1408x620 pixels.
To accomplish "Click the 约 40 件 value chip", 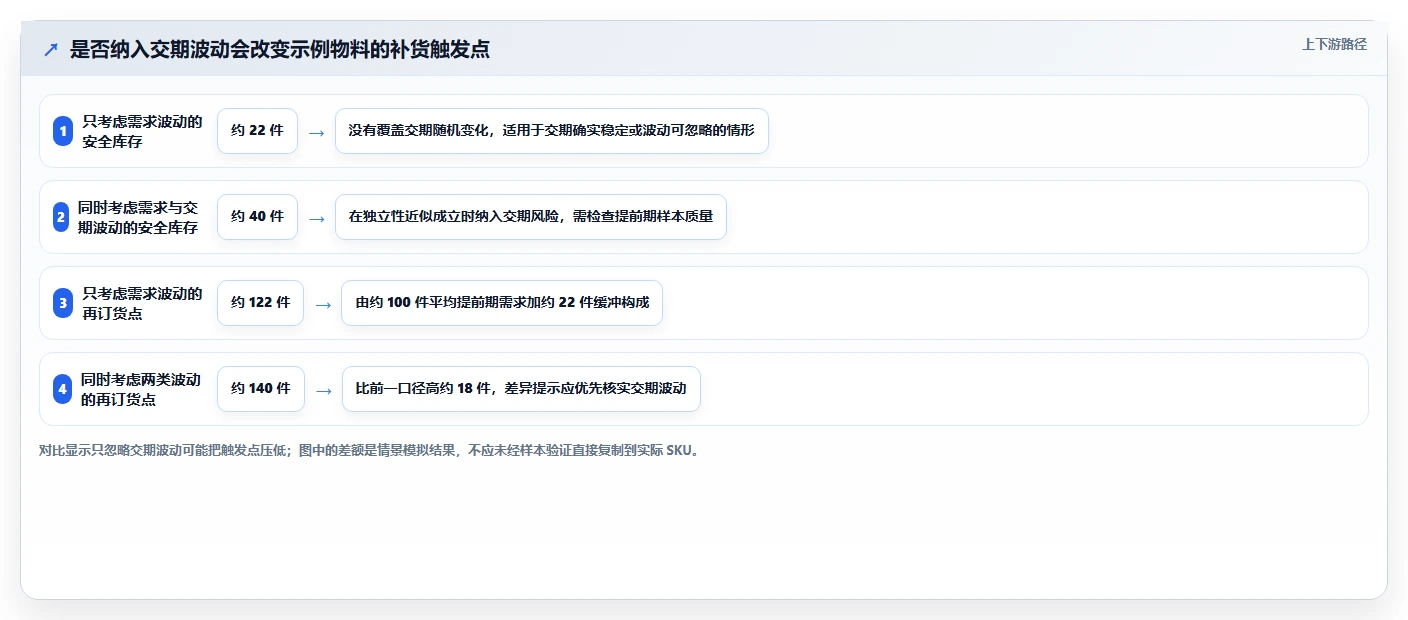I will (x=257, y=217).
